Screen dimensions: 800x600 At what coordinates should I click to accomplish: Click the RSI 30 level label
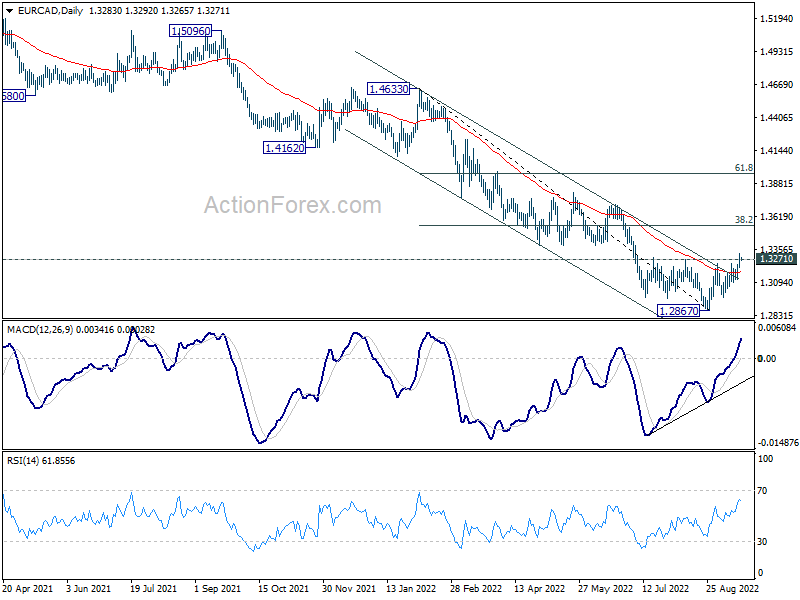pos(762,542)
